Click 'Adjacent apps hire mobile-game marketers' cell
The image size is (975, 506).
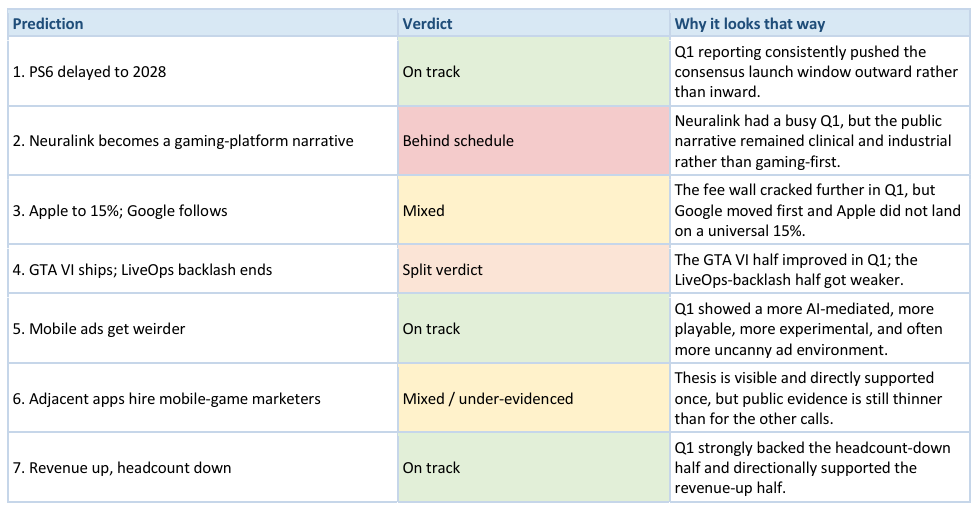pos(203,398)
